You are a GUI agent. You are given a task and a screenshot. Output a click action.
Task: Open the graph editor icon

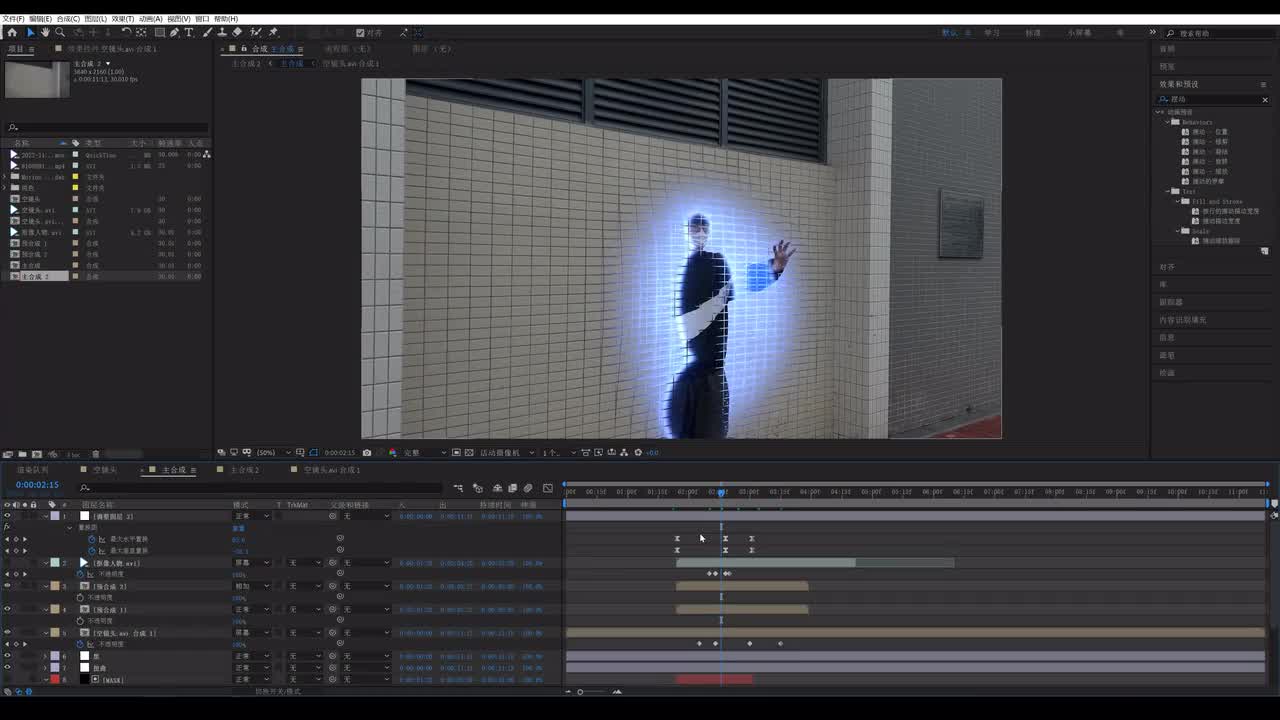click(x=547, y=488)
